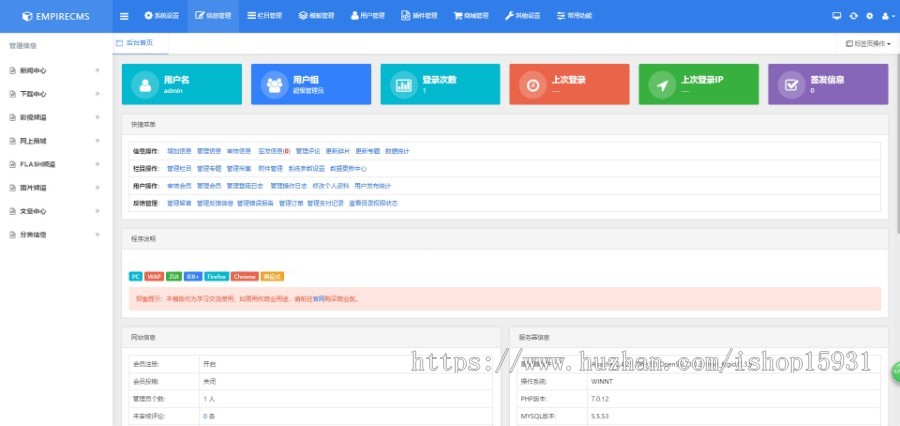Open the 管理订单 quick link

click(x=291, y=203)
